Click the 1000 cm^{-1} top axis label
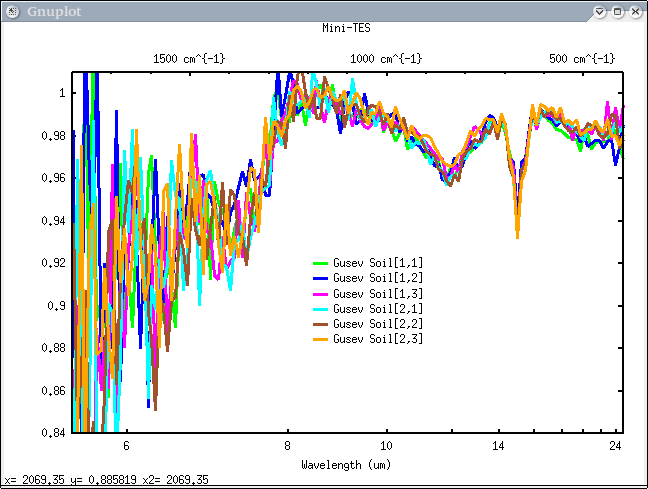This screenshot has height=489, width=648. click(386, 59)
